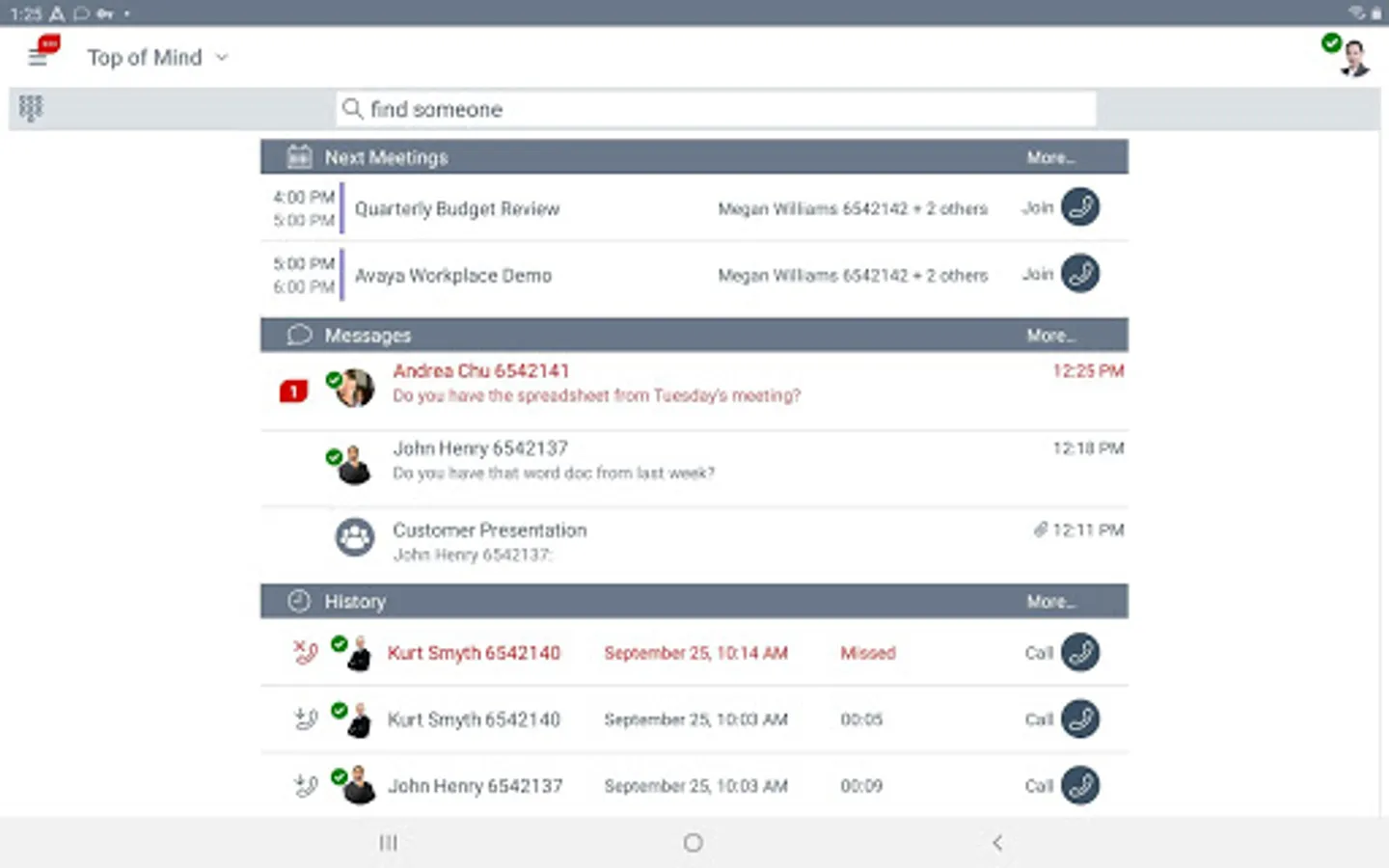1389x868 pixels.
Task: Open Customer Presentation group conversation icon
Action: (354, 537)
